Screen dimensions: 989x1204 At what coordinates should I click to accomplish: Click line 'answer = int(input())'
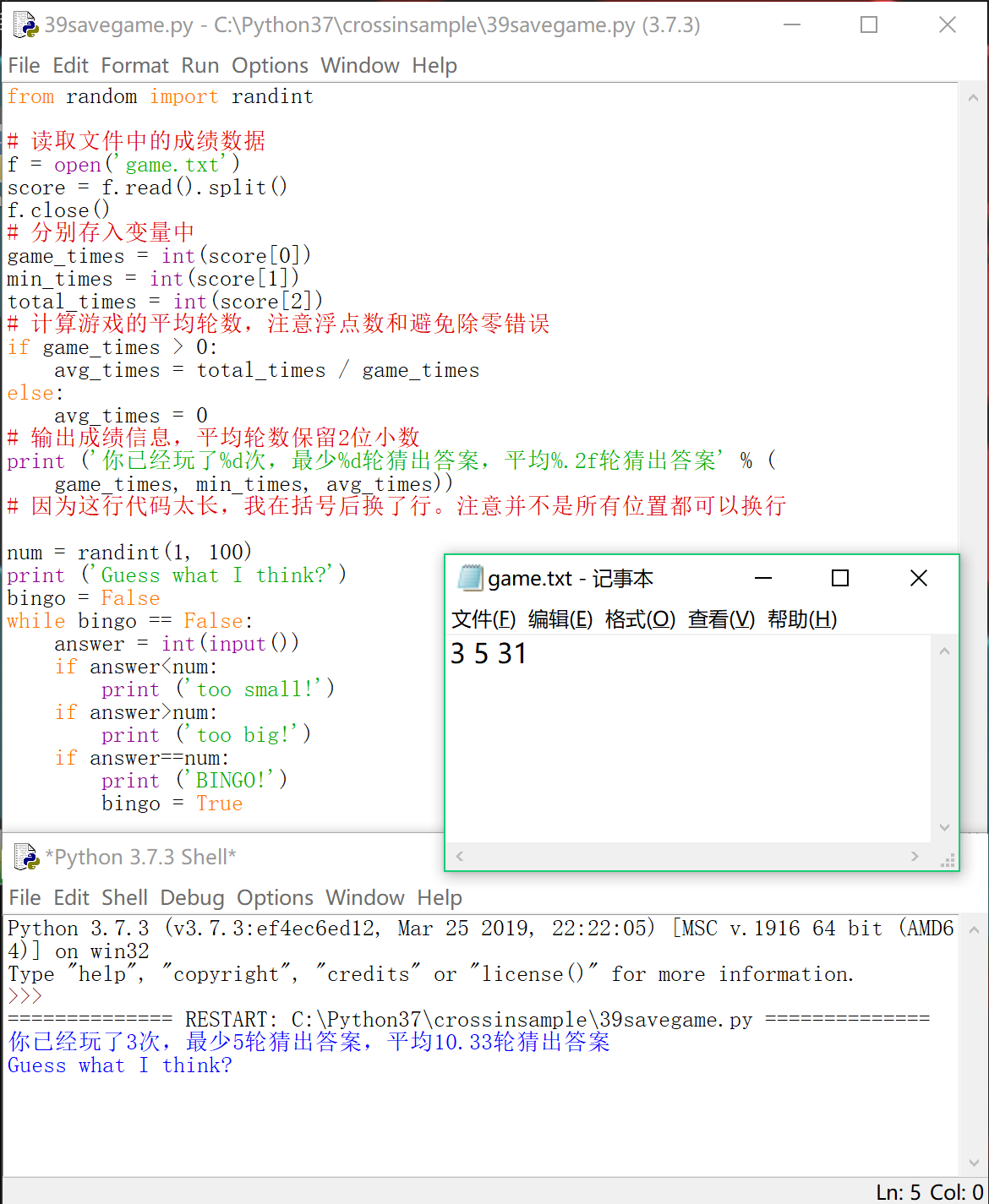177,644
